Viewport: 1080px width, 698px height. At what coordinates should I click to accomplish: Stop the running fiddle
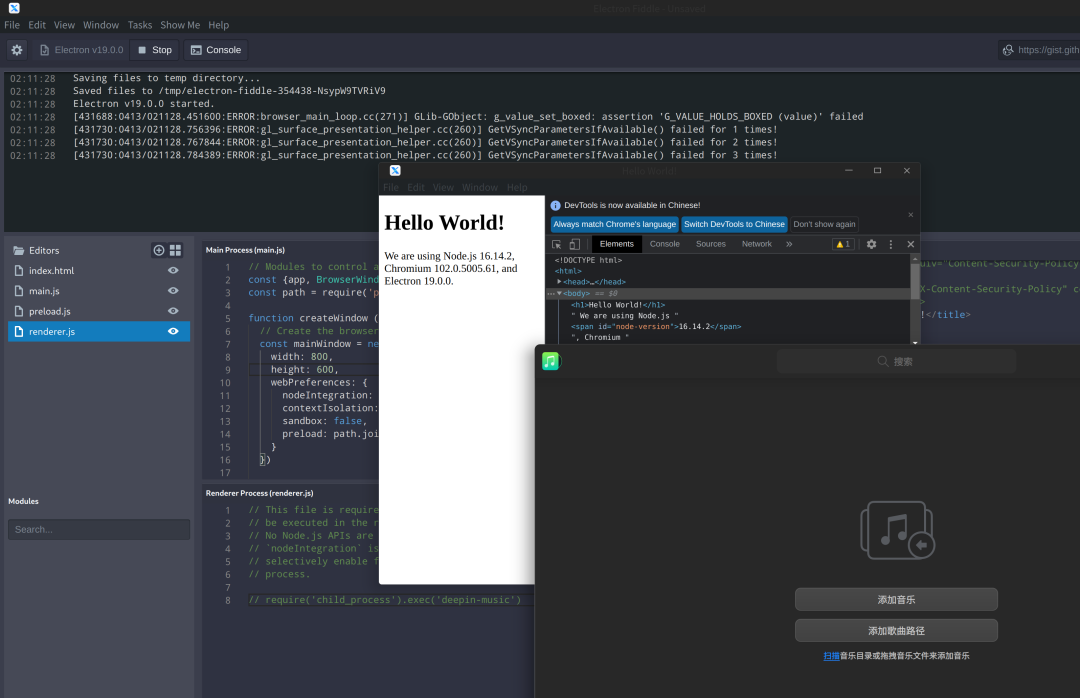155,50
